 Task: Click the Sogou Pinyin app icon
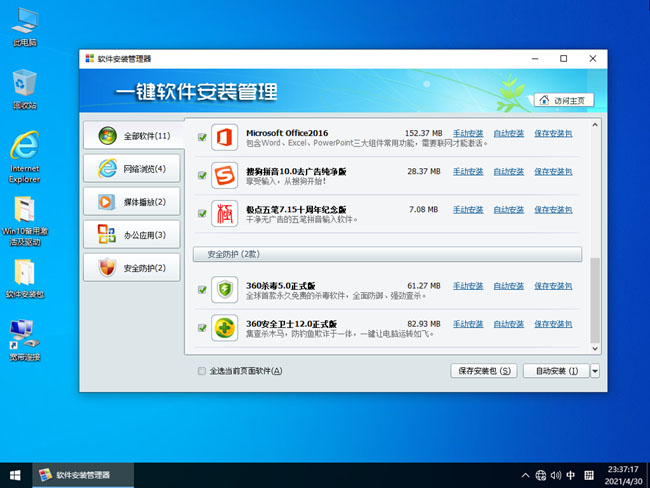(224, 175)
